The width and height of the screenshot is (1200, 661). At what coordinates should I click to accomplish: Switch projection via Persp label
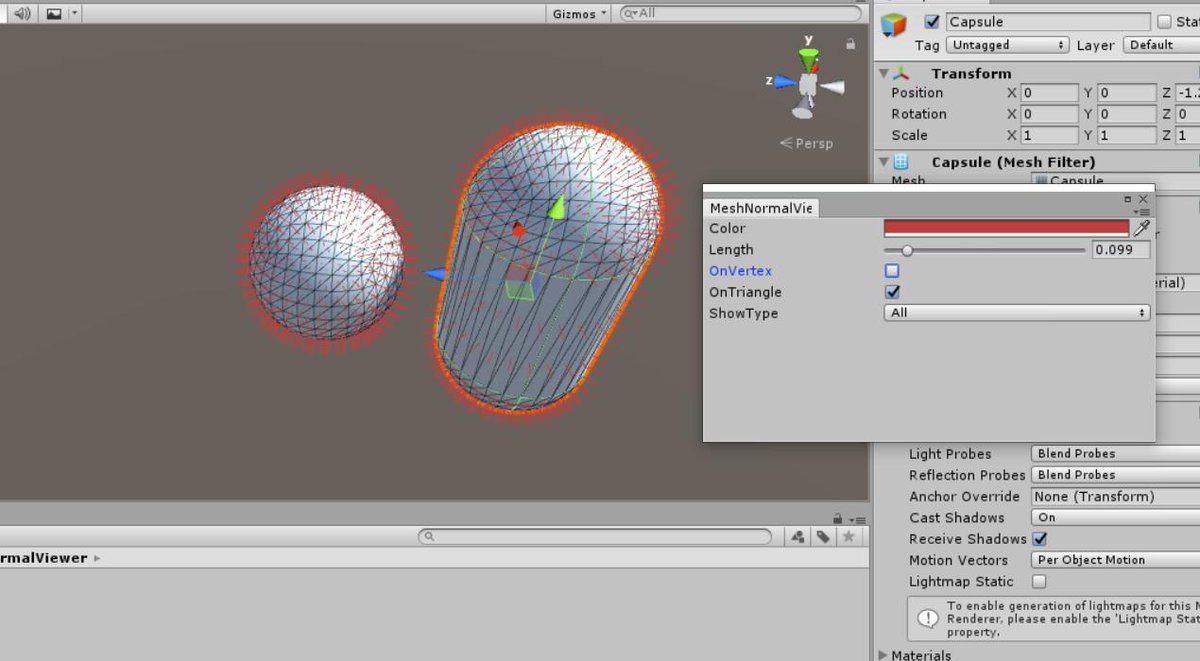[x=807, y=143]
